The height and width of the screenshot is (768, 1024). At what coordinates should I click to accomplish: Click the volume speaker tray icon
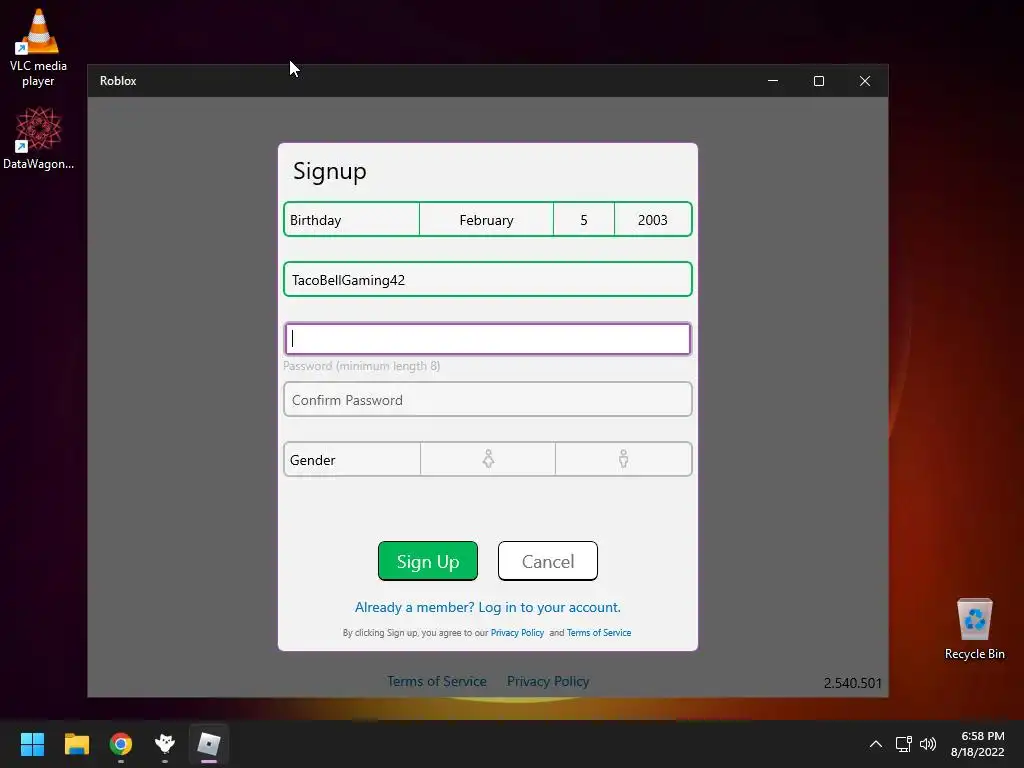927,744
